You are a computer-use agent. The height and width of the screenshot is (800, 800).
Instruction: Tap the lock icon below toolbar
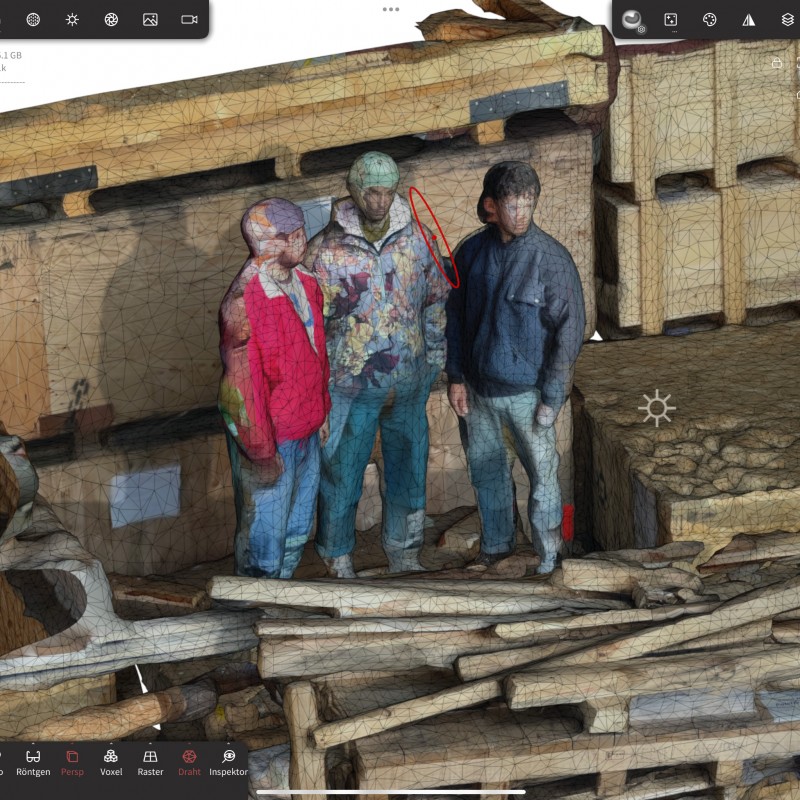[x=776, y=63]
